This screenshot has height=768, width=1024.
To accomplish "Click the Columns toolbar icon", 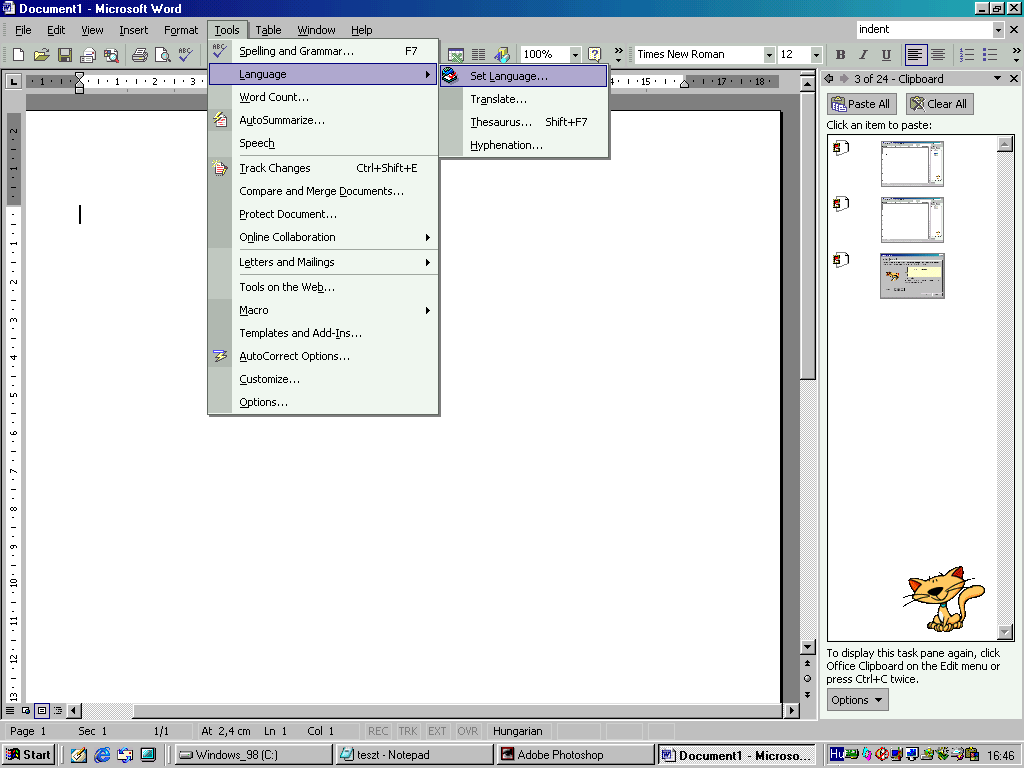I will (479, 55).
